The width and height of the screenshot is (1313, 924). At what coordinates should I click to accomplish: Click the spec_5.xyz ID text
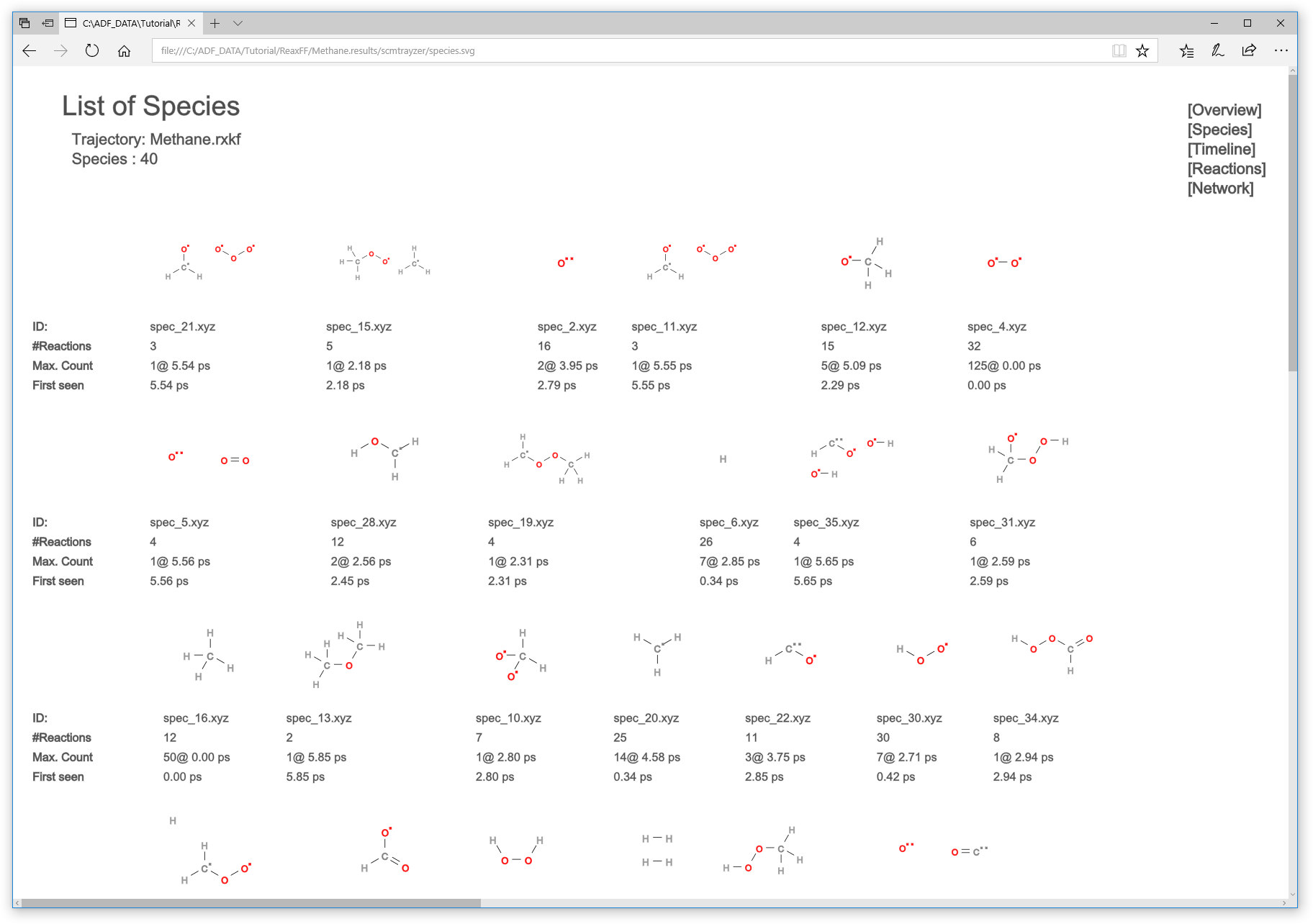pyautogui.click(x=179, y=522)
